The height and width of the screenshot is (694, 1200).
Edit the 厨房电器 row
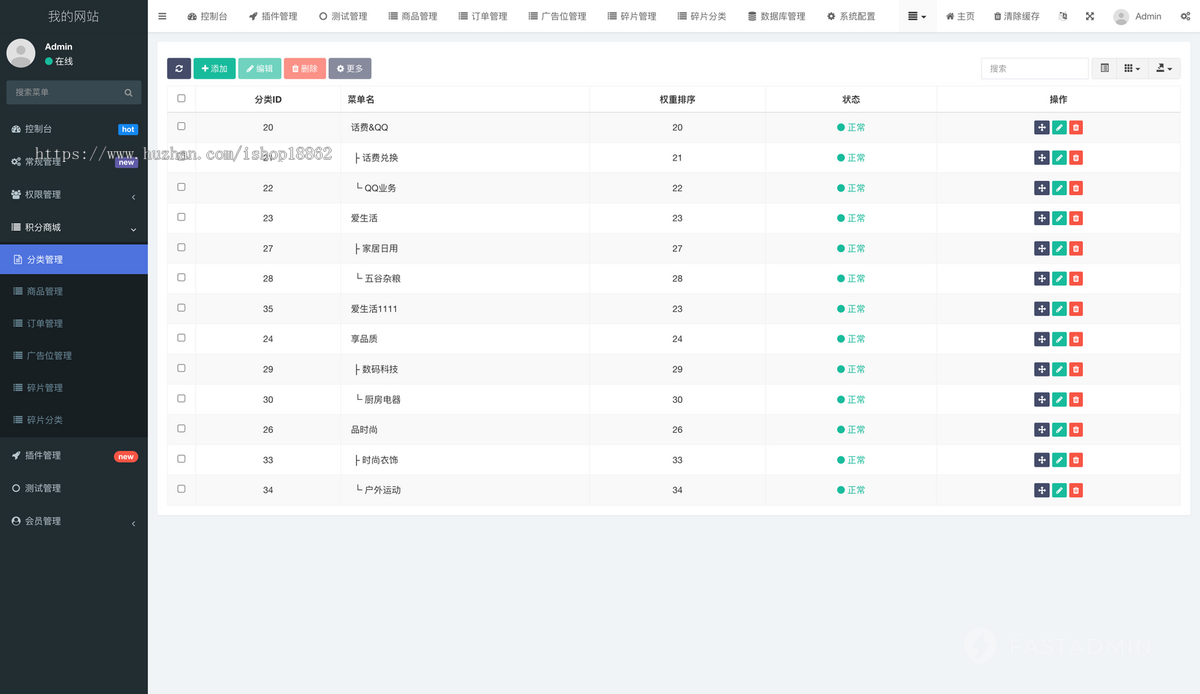1059,399
